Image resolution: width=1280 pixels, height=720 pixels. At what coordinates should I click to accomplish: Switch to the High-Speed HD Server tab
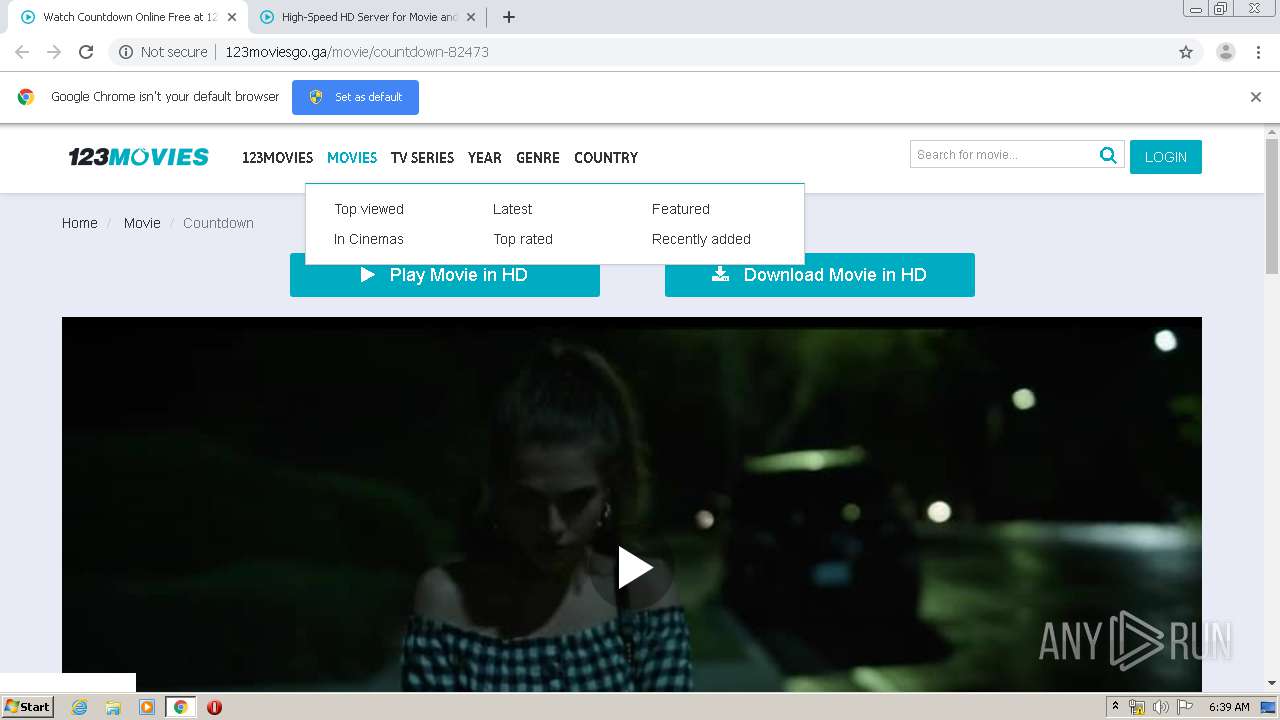click(367, 17)
